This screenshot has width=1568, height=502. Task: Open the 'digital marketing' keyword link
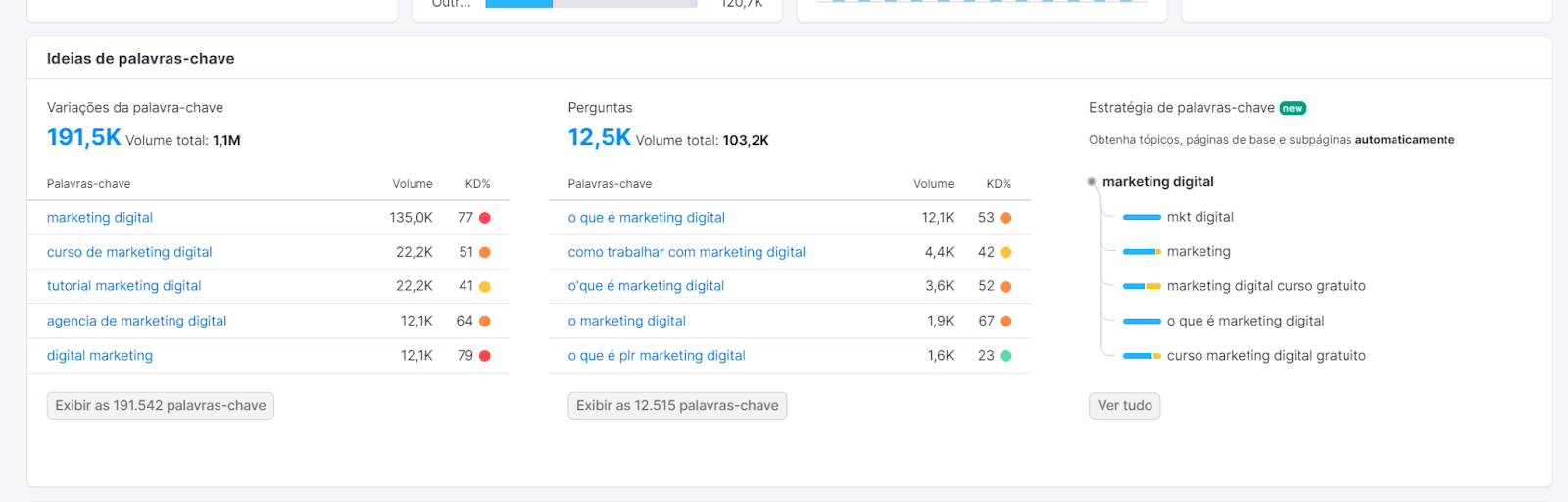coord(100,356)
